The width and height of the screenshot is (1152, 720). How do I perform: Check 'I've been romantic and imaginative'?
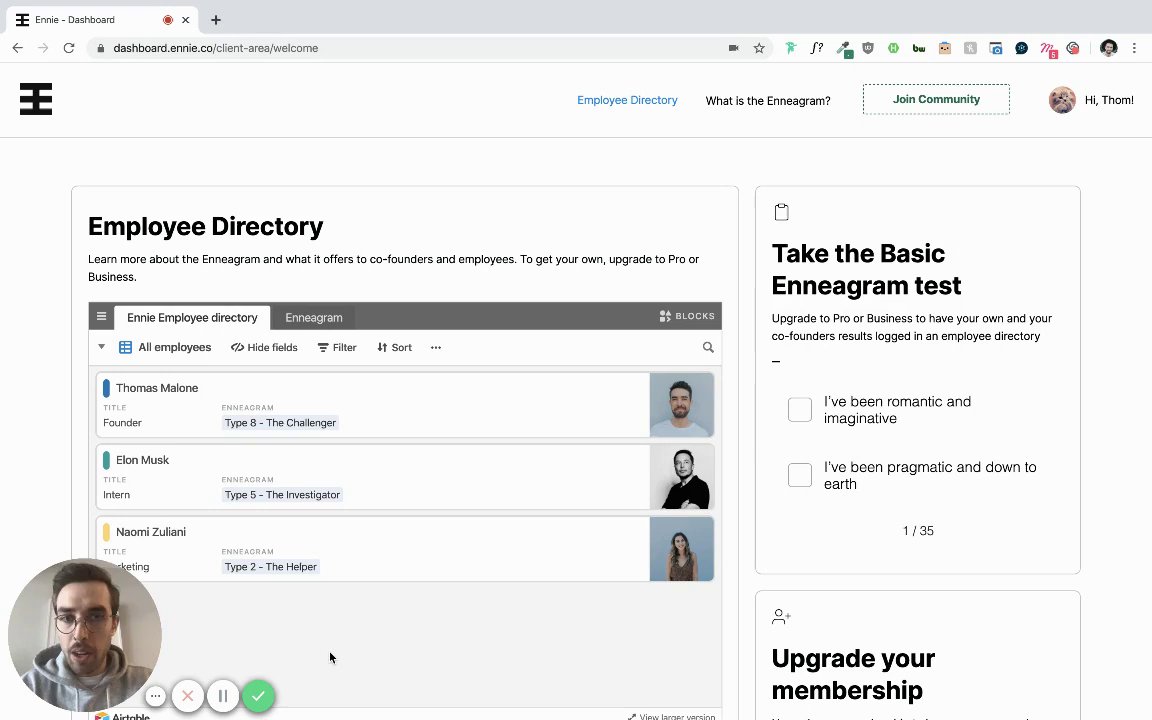800,410
